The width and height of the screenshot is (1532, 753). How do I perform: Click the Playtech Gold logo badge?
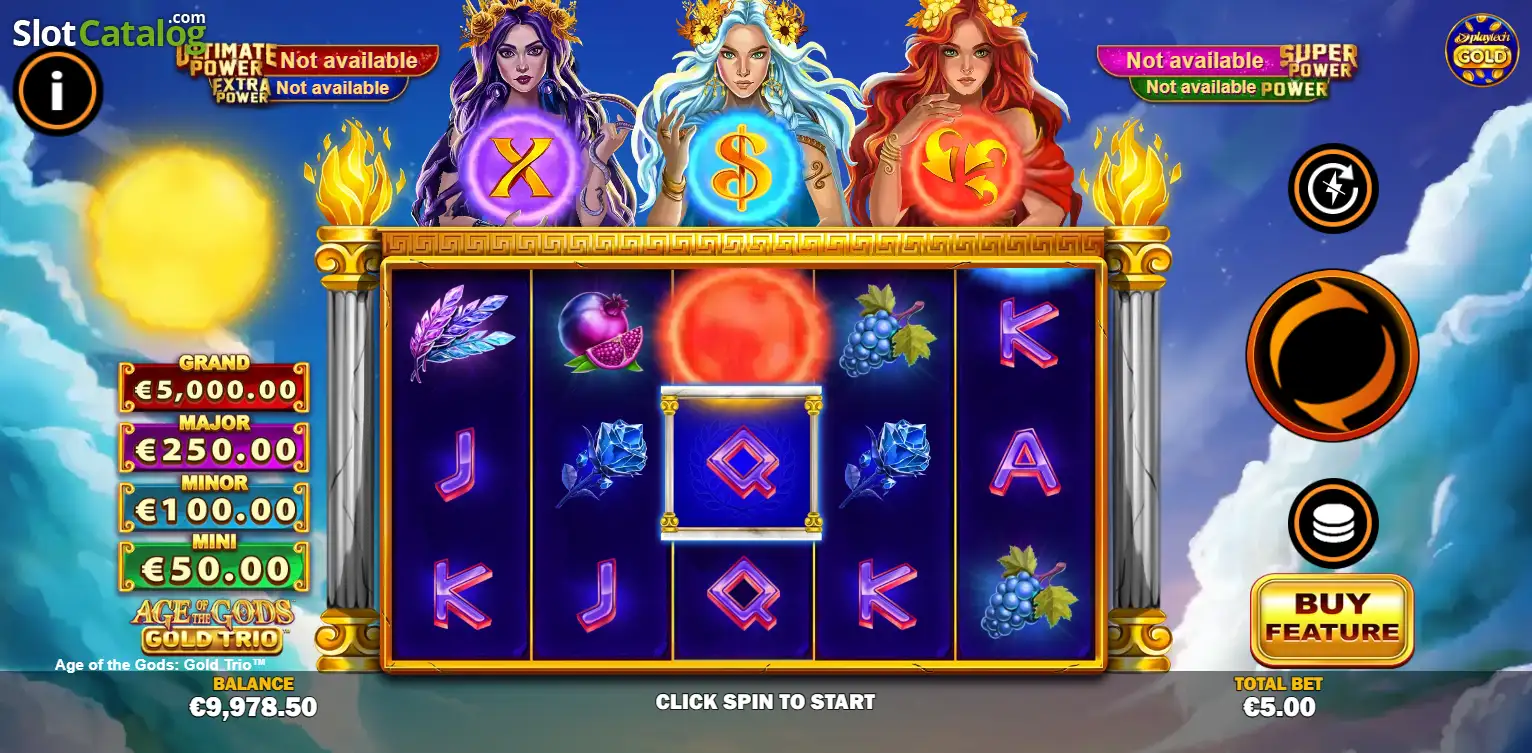pos(1481,50)
